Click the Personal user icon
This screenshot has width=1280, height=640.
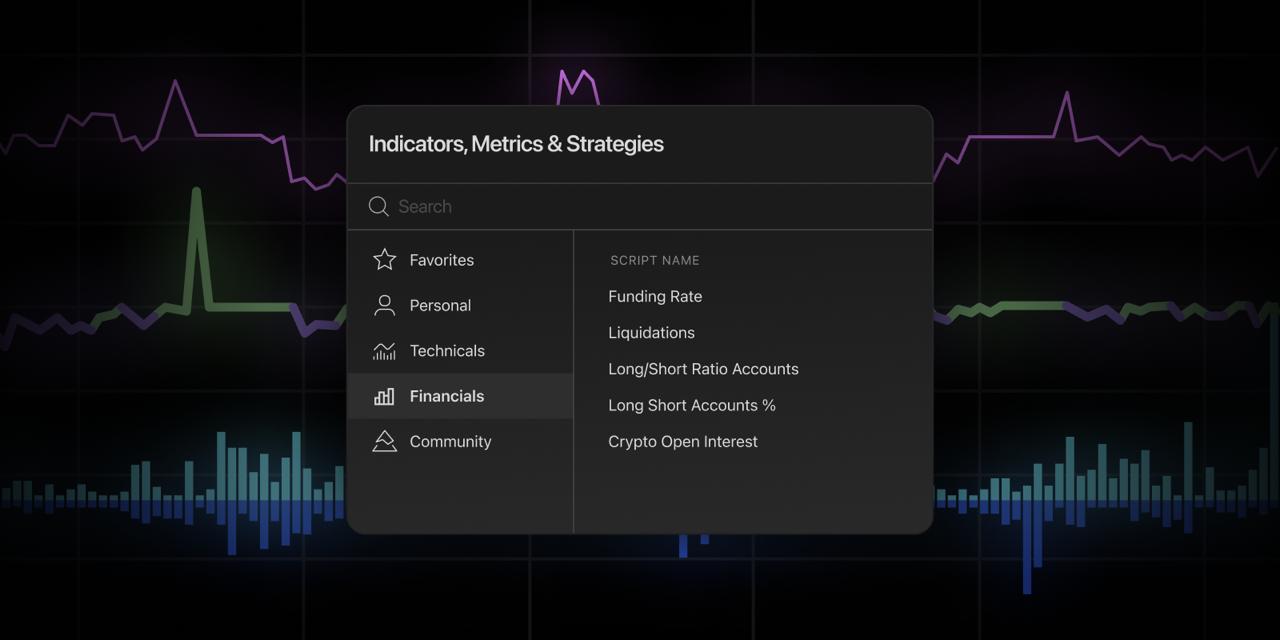384,305
